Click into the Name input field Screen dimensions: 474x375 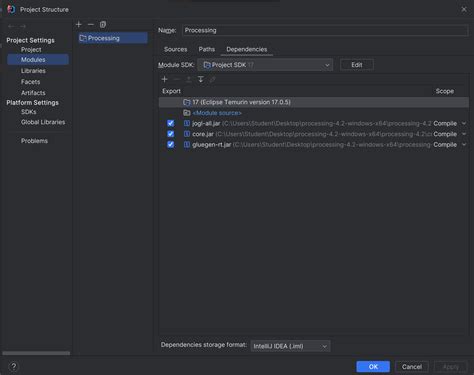point(325,30)
